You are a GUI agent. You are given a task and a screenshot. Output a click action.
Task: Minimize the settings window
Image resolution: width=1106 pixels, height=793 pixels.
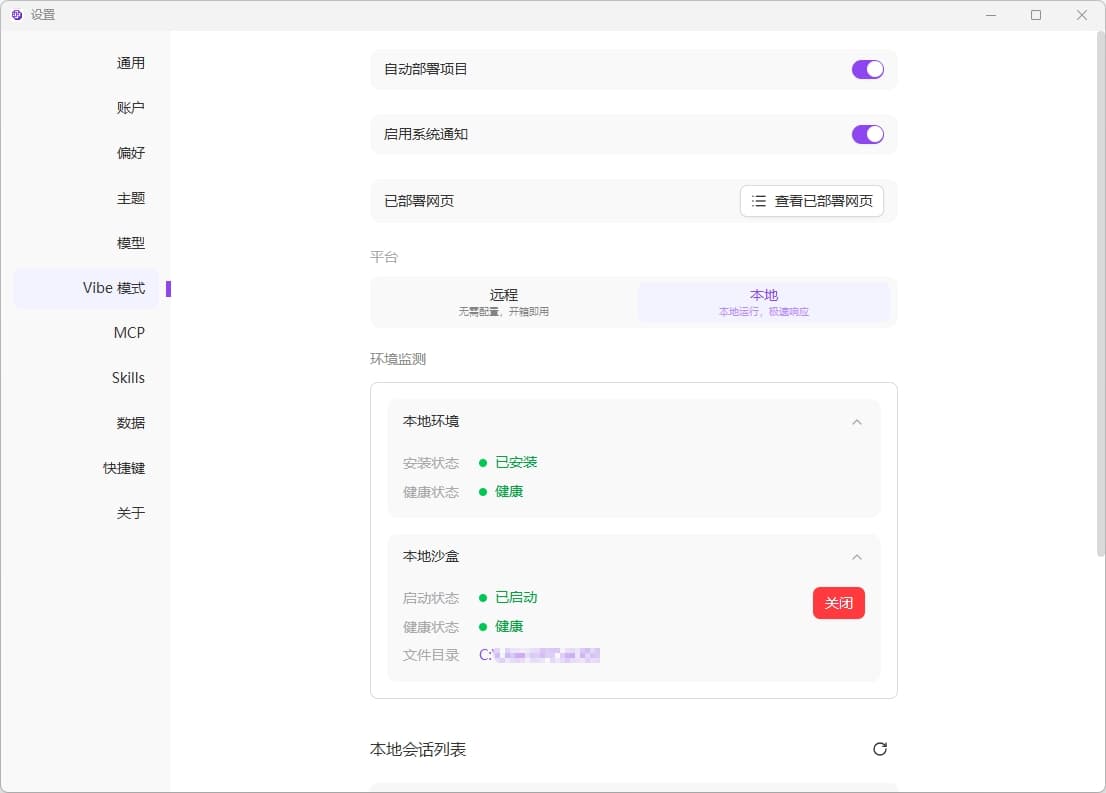[991, 15]
